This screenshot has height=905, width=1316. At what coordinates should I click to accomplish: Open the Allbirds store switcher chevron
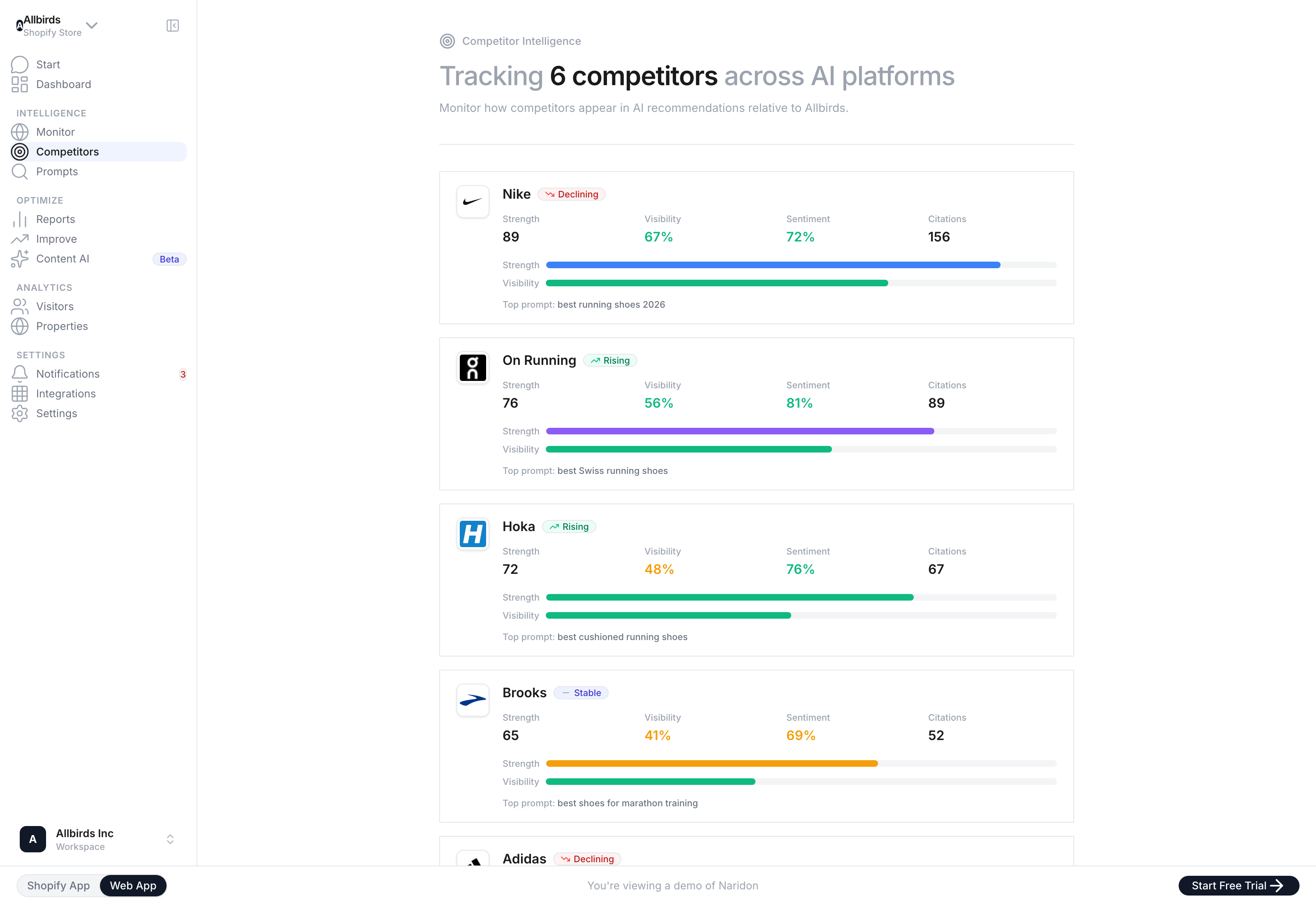92,25
